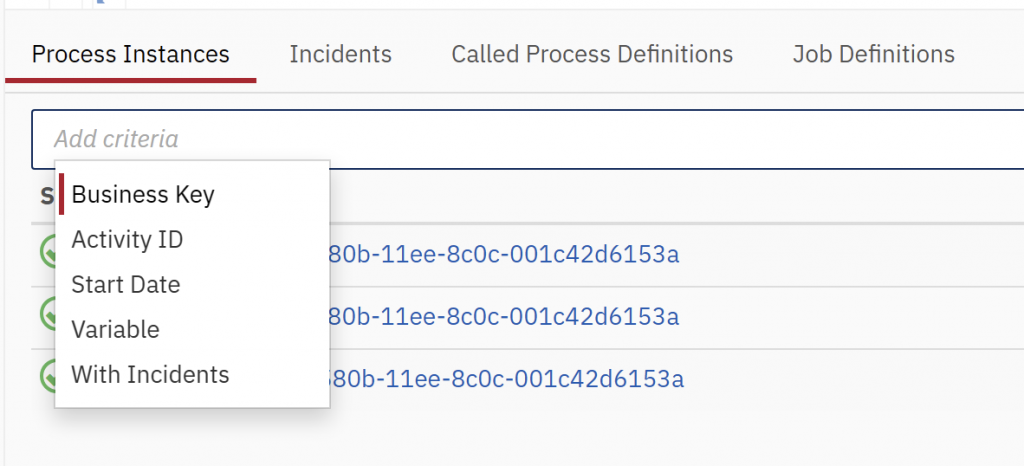The height and width of the screenshot is (466, 1024).
Task: Open the Incidents tab
Action: tap(340, 54)
